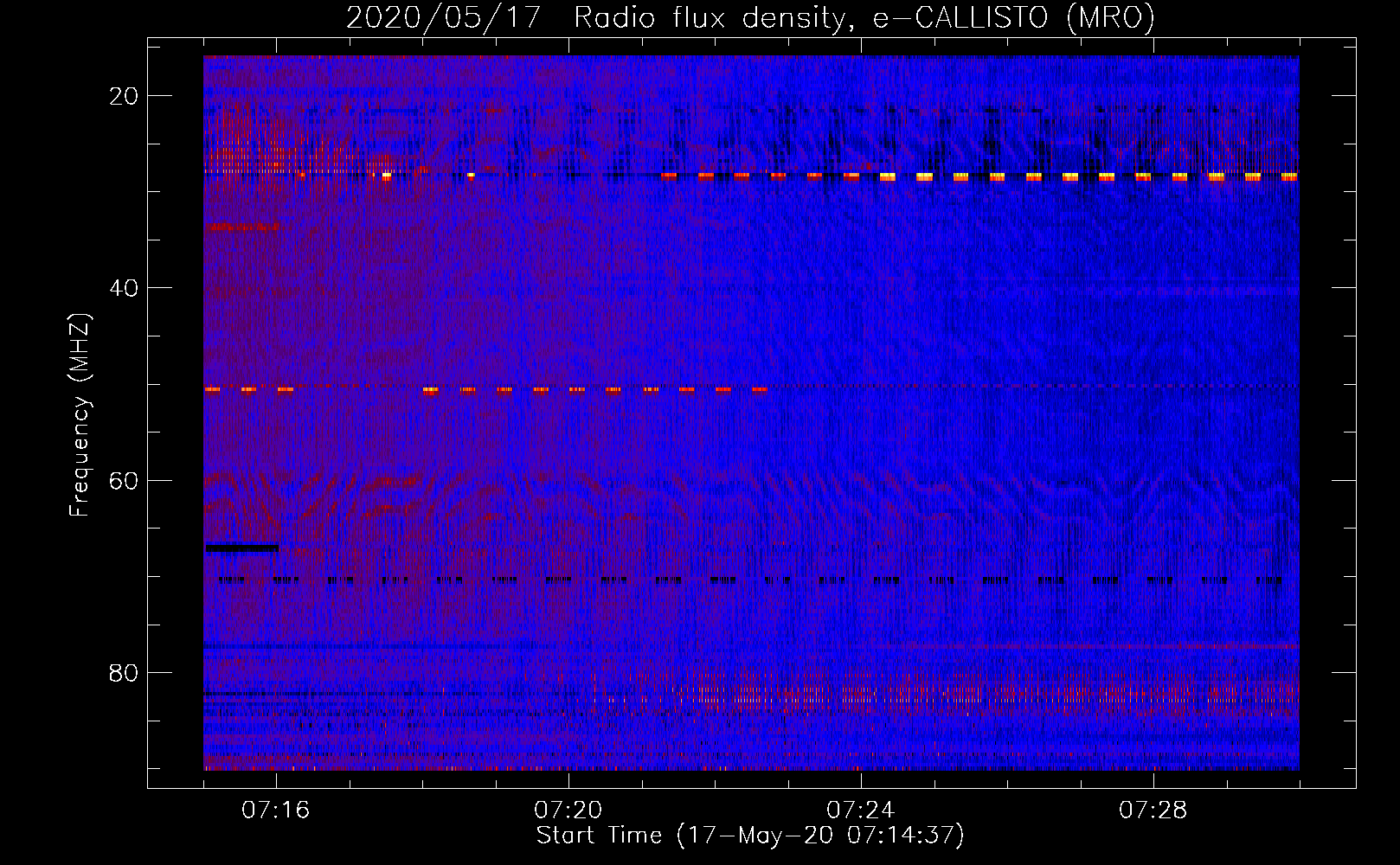This screenshot has height=865, width=1400.
Task: Click the 07:16 time tick label
Action: (276, 811)
